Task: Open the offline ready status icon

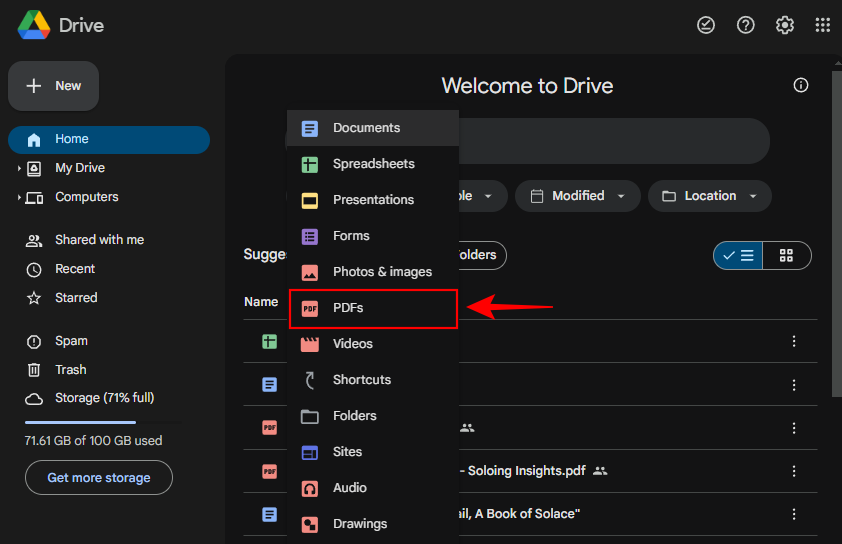Action: point(706,25)
